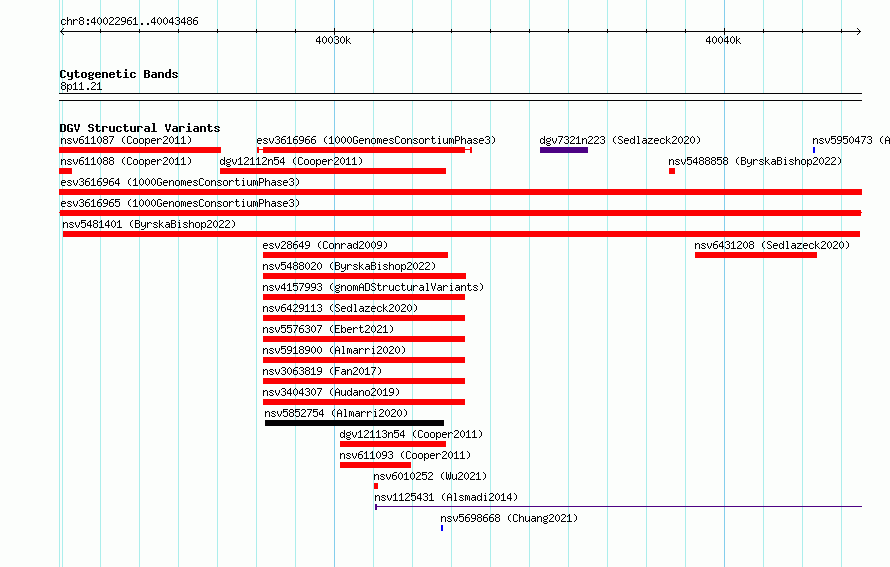Open esv3616964 (1000GenomesConsortiumPhase3) label
This screenshot has height=567, width=890.
point(180,182)
